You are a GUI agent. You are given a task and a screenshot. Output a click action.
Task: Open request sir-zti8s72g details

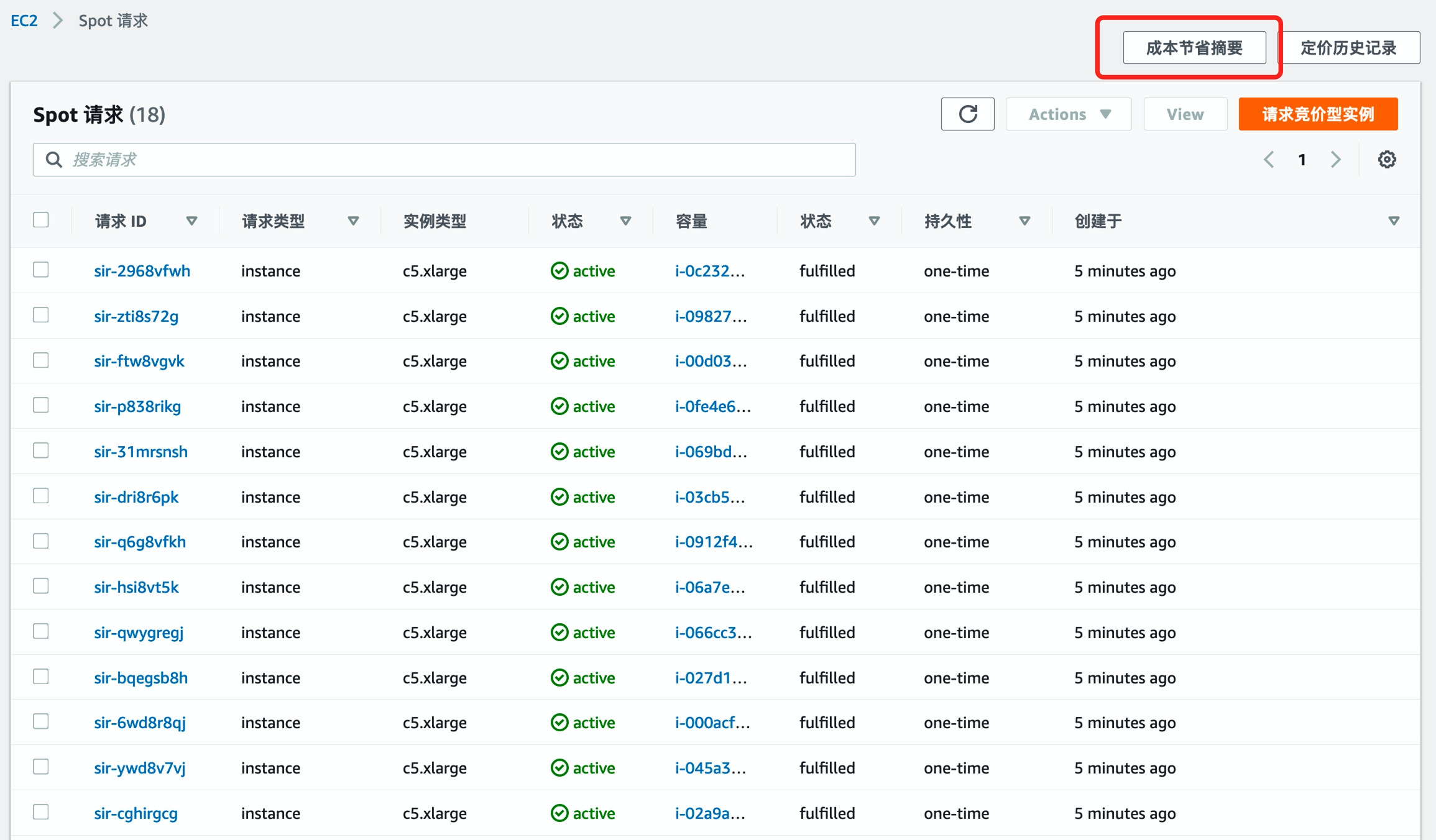click(136, 316)
